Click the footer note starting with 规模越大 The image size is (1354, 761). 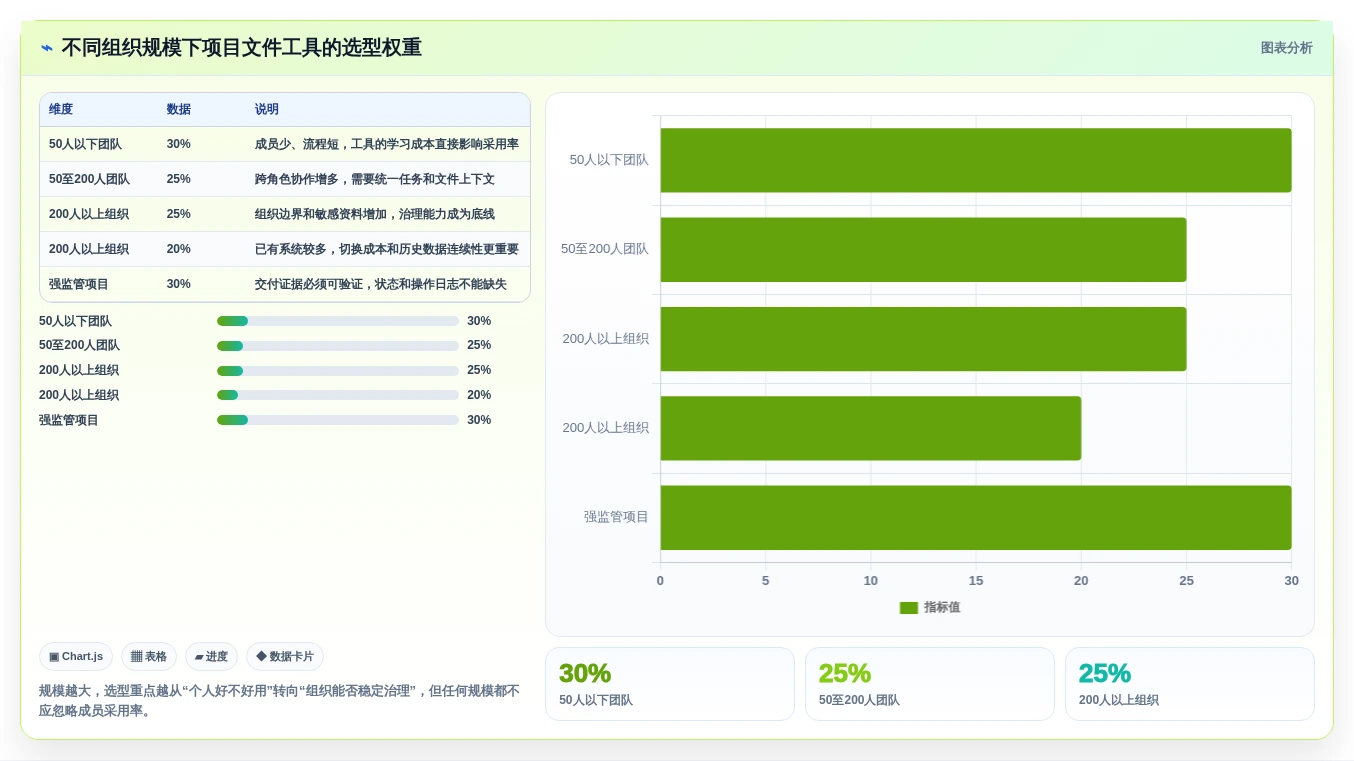[280, 701]
